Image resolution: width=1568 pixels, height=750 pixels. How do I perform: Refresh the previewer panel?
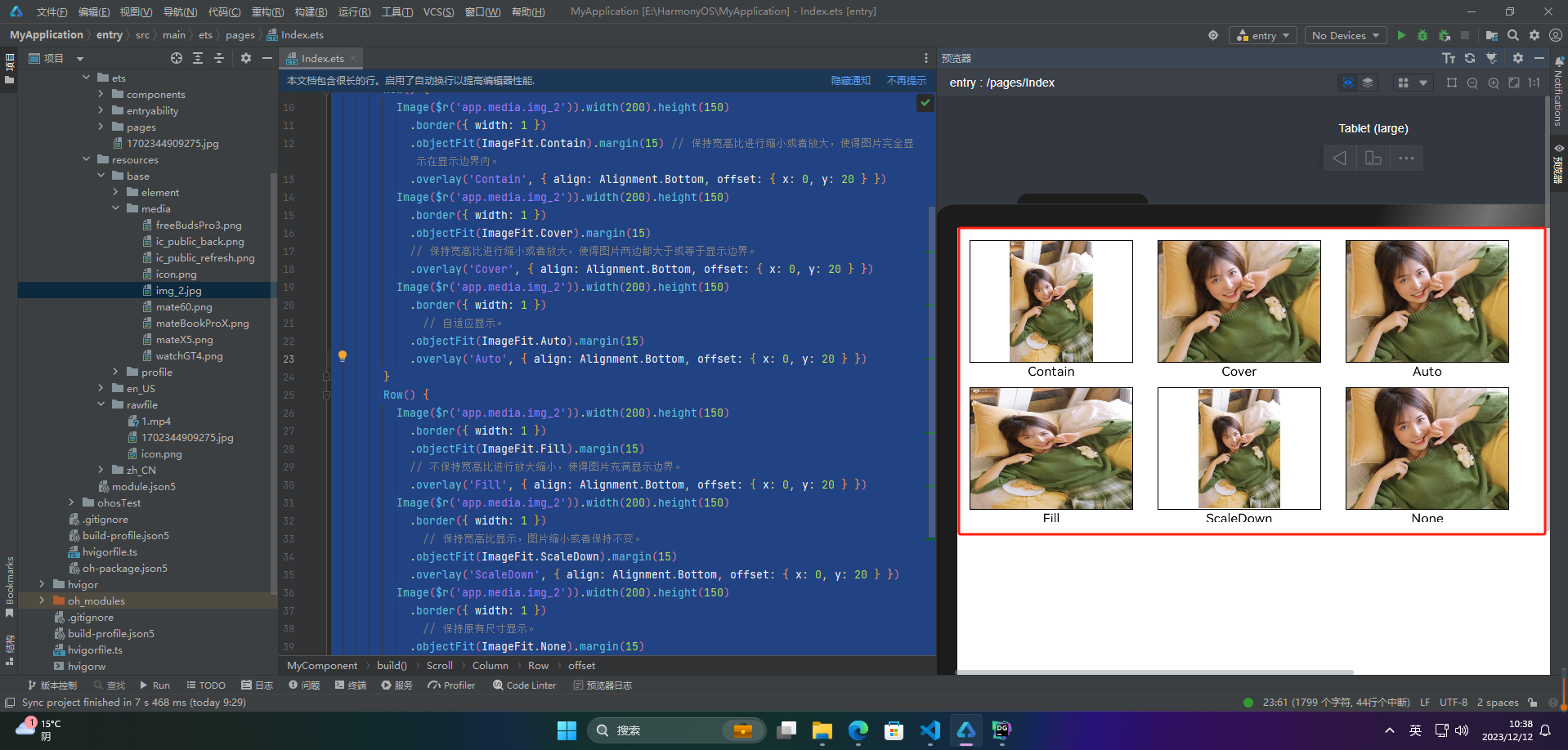(1470, 58)
